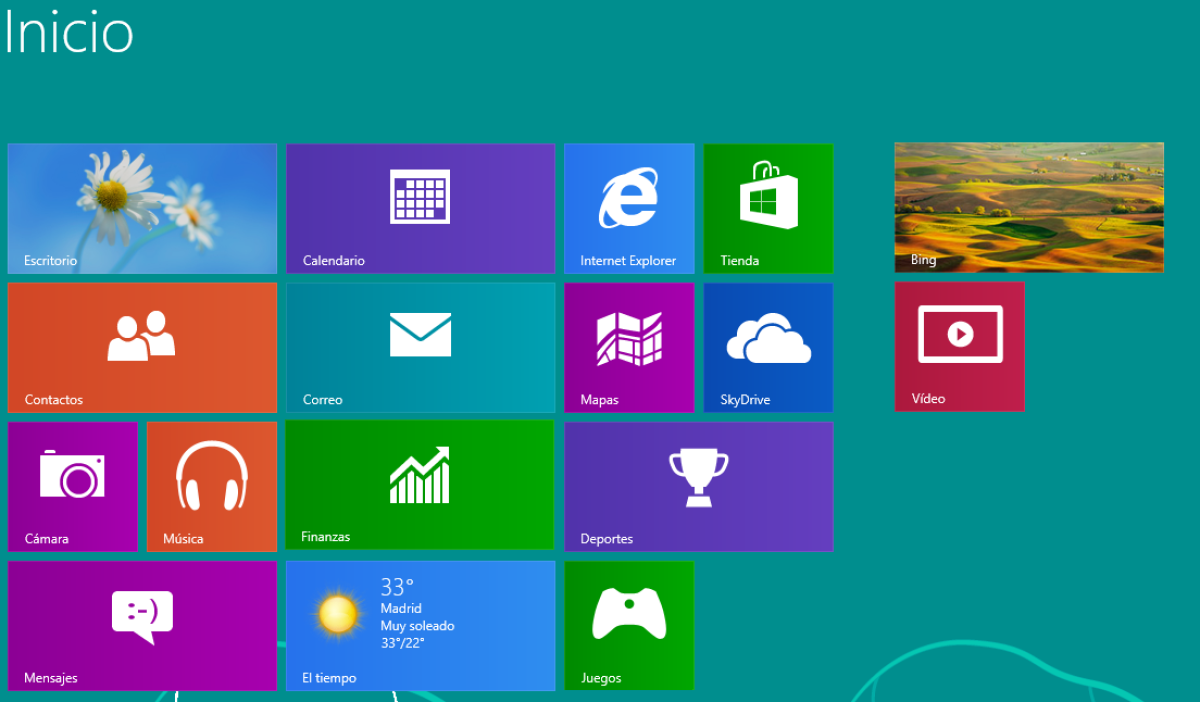Open the Bing landscape tile
Viewport: 1200px width, 702px height.
pyautogui.click(x=1029, y=207)
